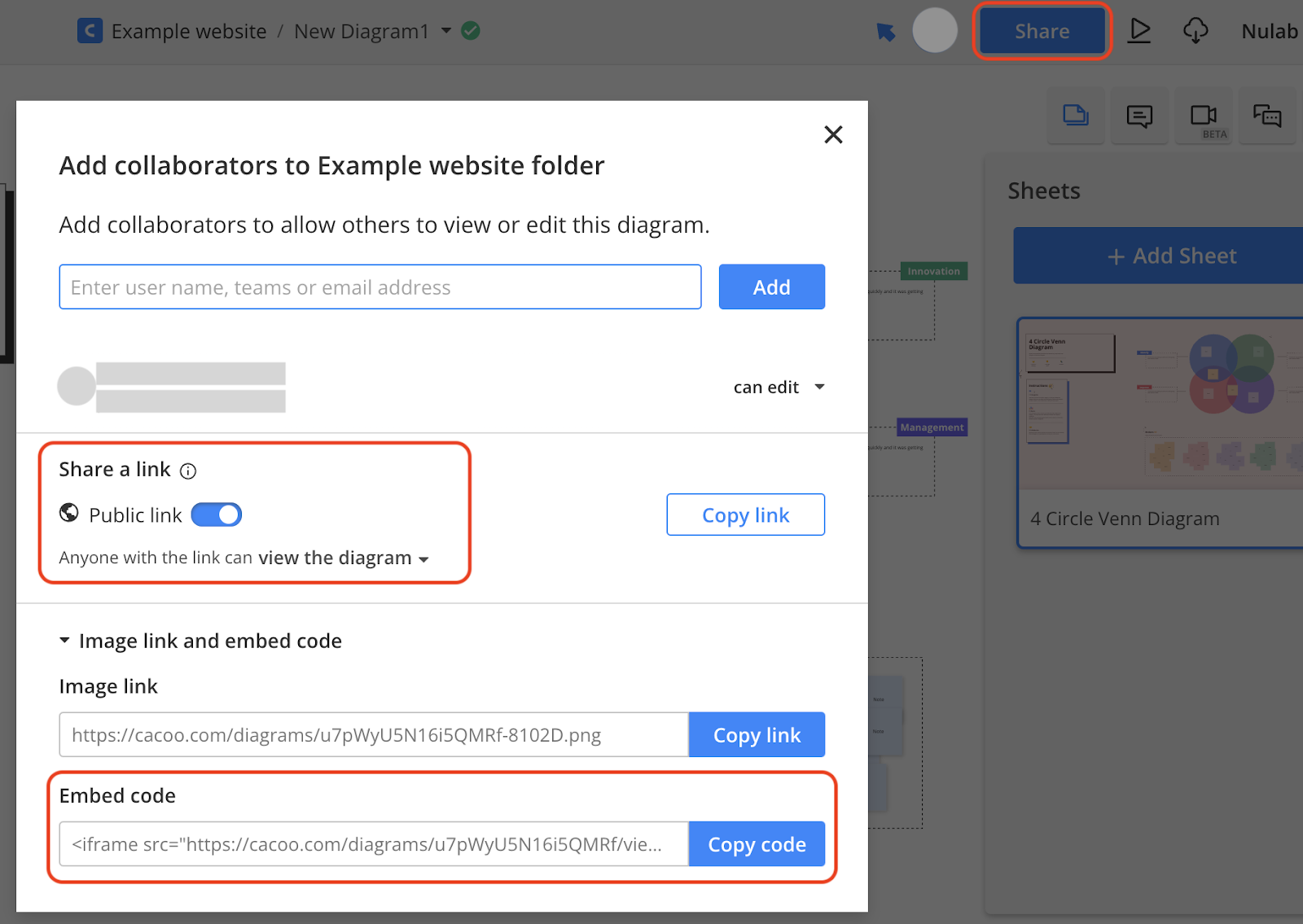Click Copy link for the public link

click(x=746, y=515)
